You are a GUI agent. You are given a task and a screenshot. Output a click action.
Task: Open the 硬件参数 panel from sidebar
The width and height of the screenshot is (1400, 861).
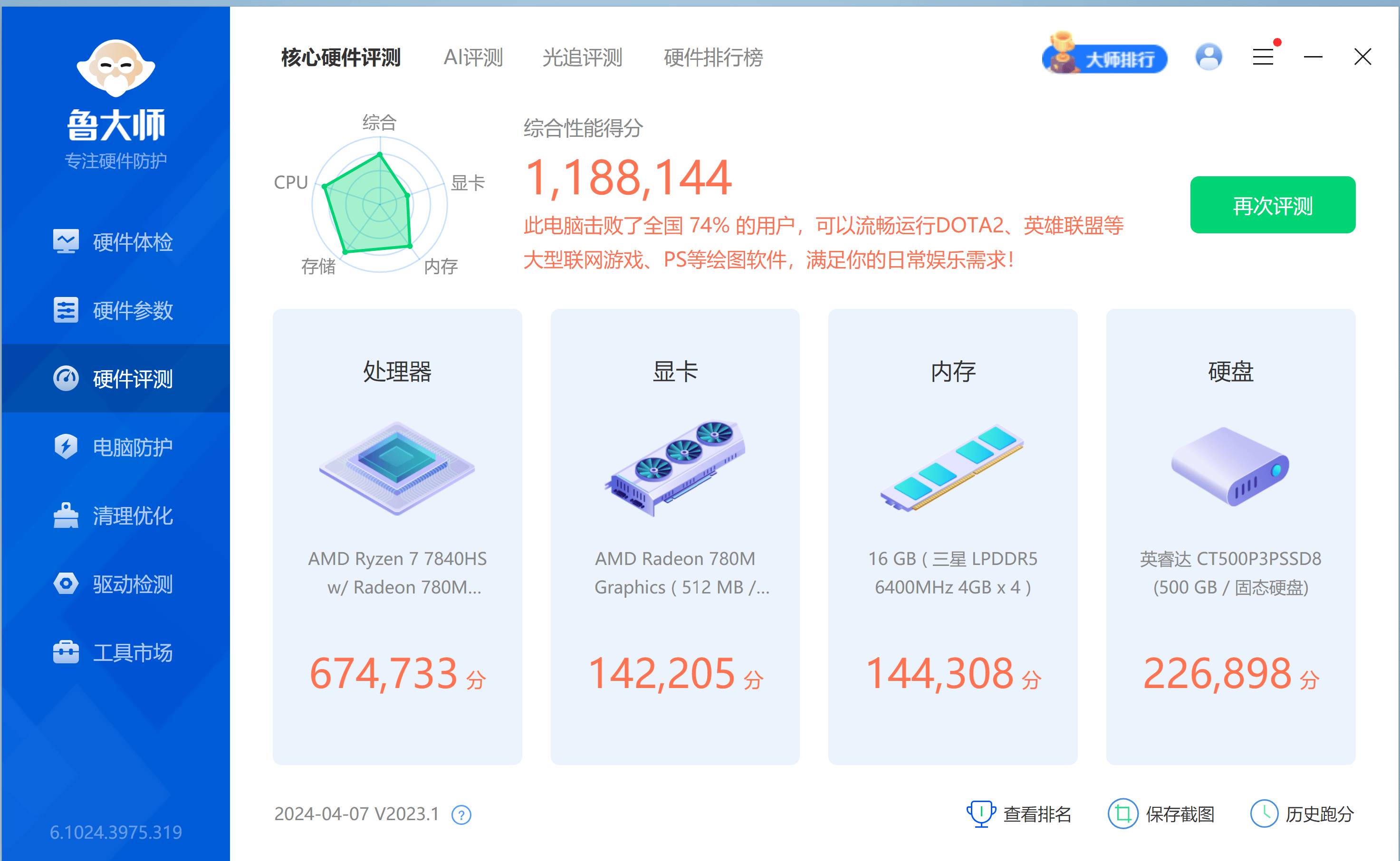coord(133,310)
